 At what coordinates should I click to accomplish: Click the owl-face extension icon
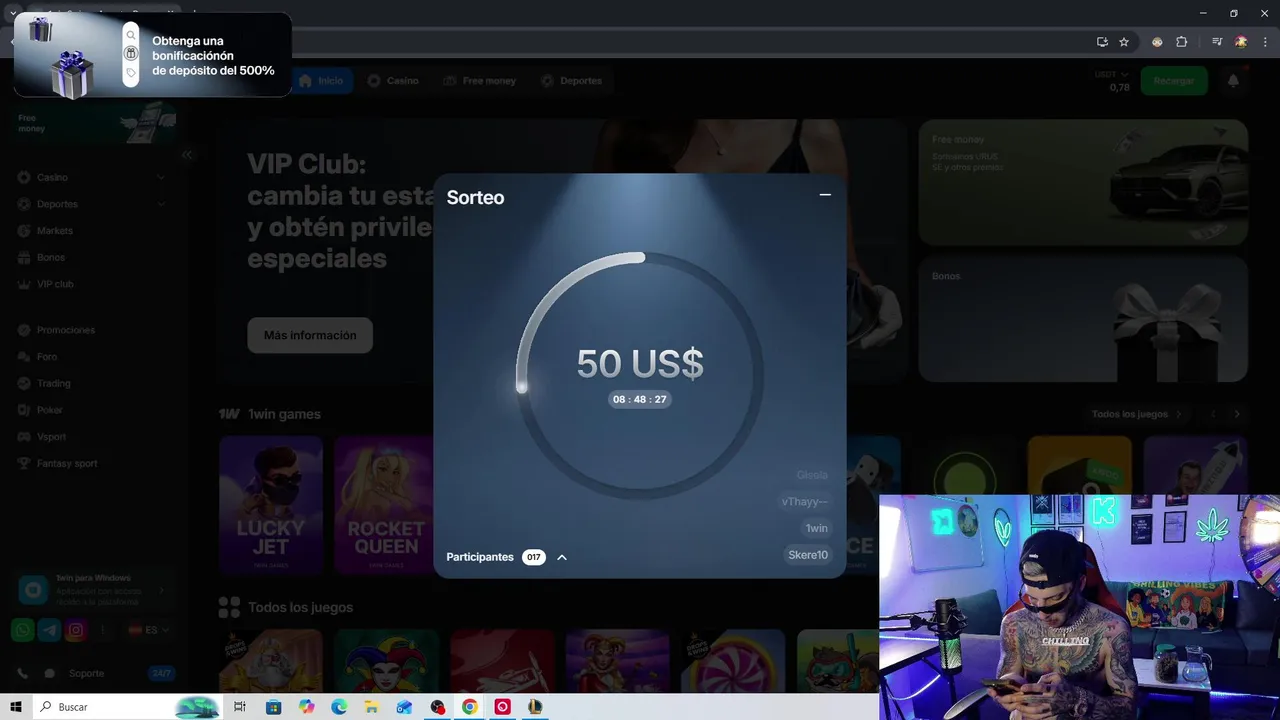coord(1157,42)
